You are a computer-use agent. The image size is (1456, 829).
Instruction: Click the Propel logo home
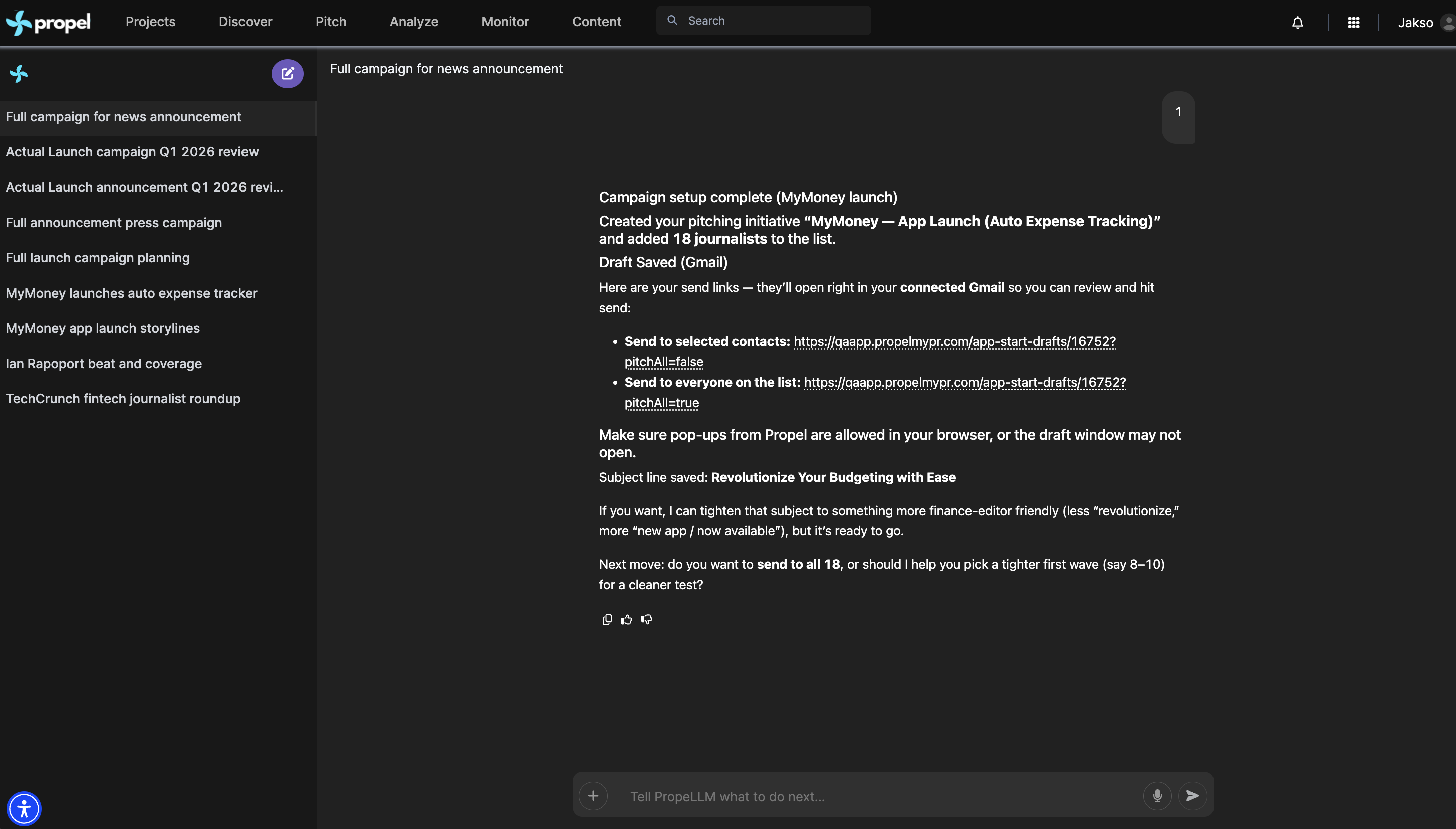coord(49,23)
